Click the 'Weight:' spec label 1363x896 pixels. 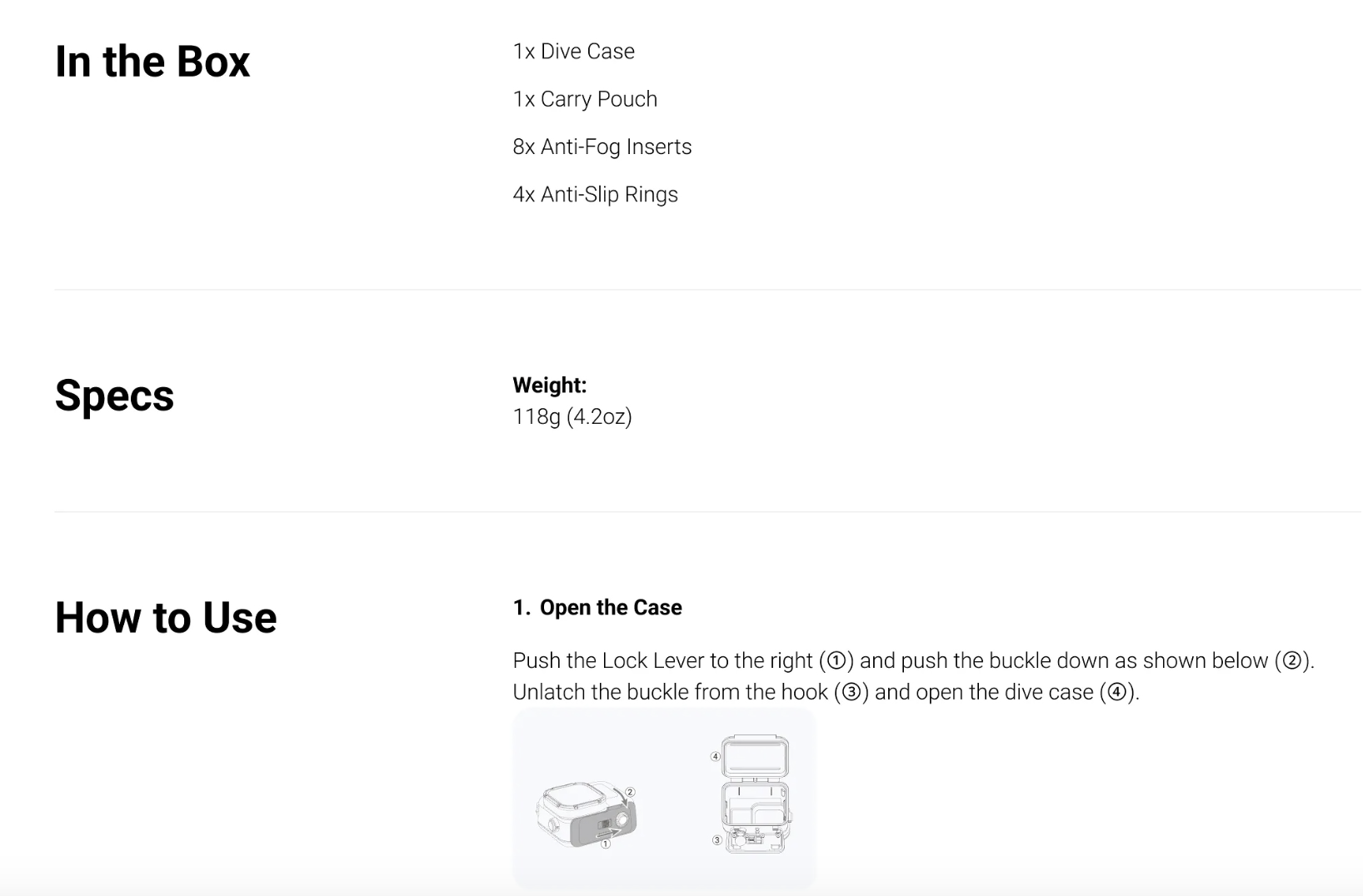[550, 385]
